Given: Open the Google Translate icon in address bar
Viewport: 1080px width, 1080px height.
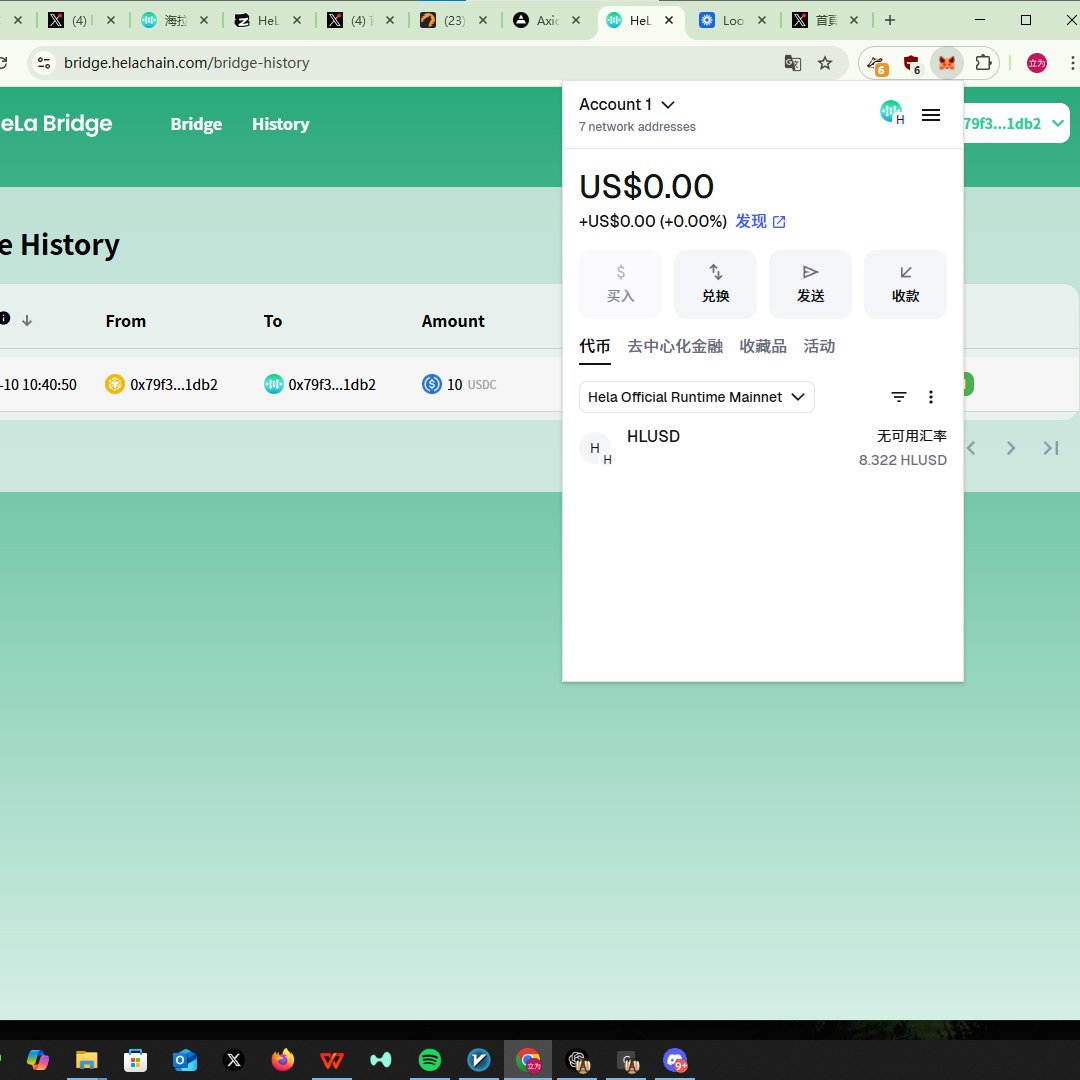Looking at the screenshot, I should pos(793,63).
